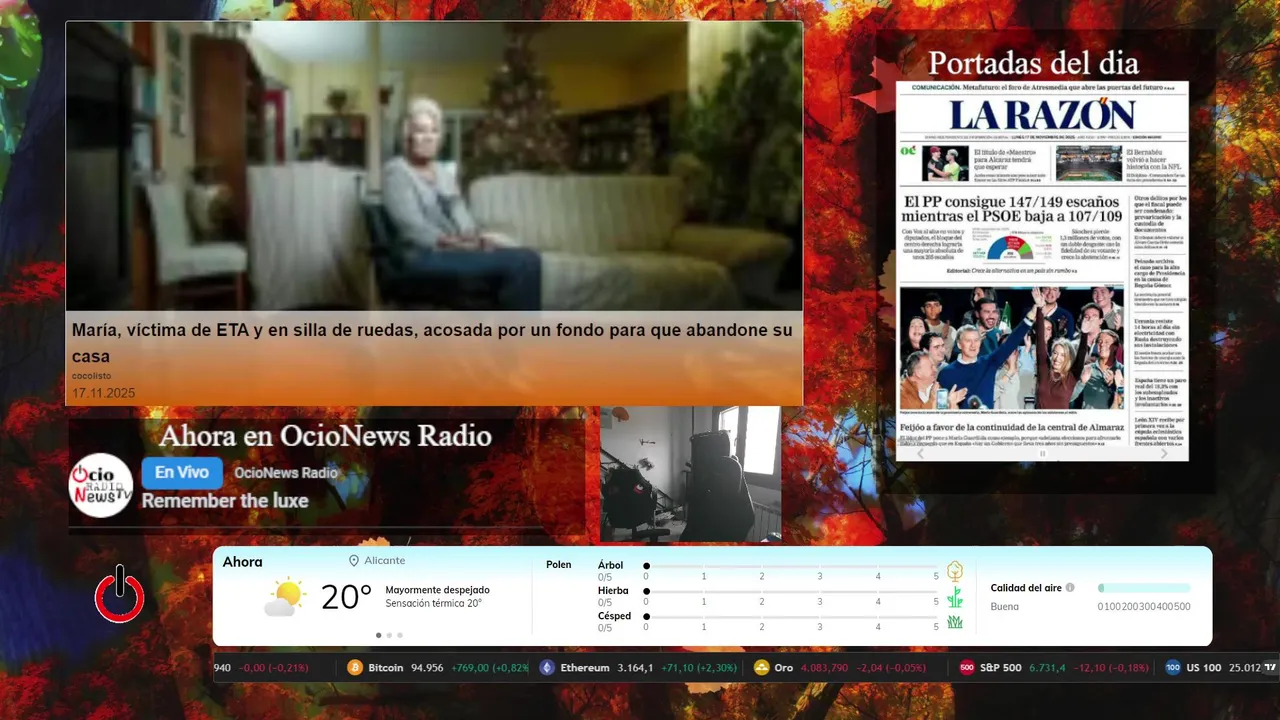Click the Hierba pollen plant icon

point(955,597)
